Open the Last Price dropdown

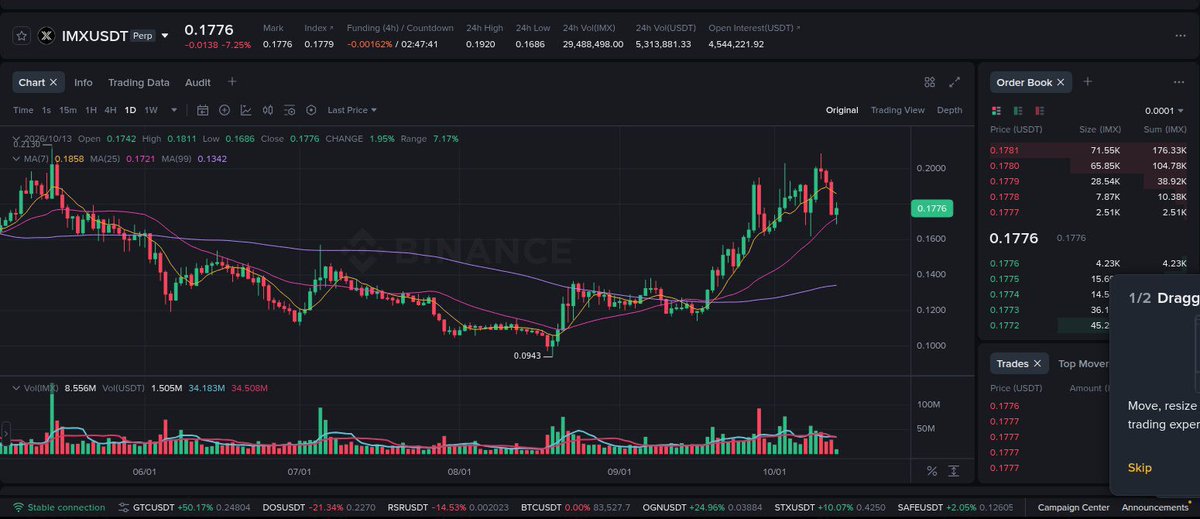click(352, 110)
